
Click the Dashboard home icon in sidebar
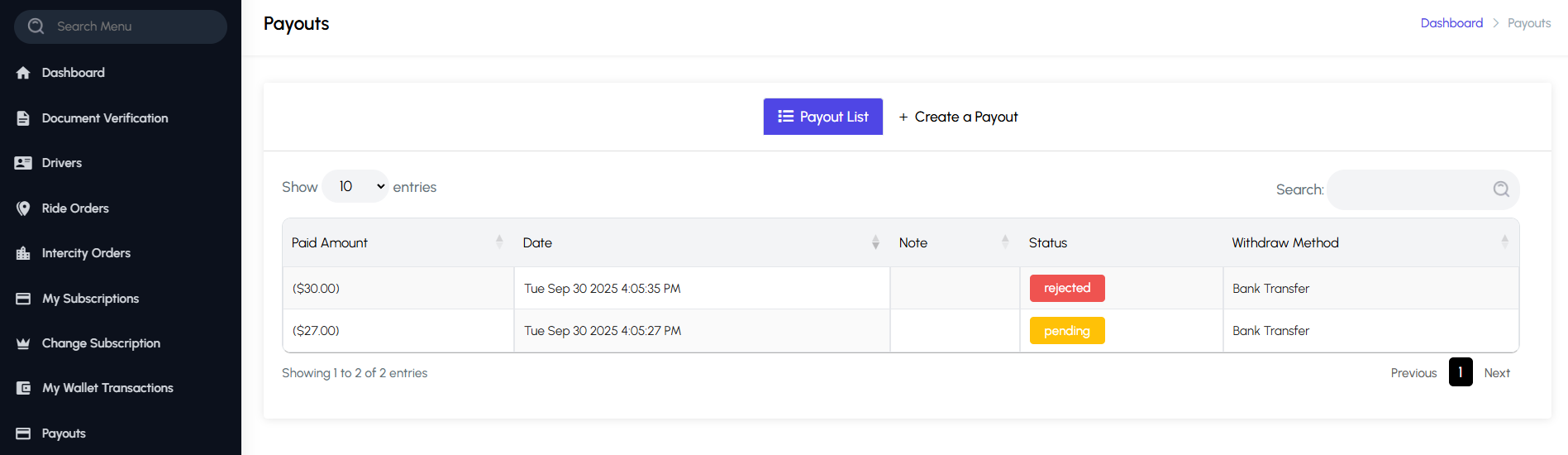(23, 73)
